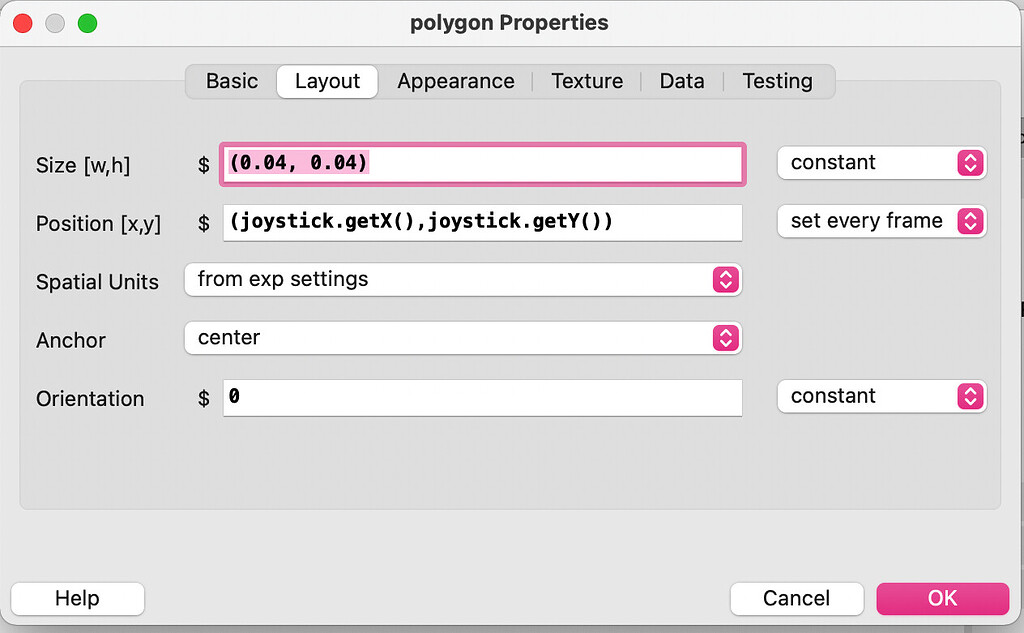This screenshot has width=1024, height=633.
Task: Click the dollar sign beside Size
Action: (203, 165)
